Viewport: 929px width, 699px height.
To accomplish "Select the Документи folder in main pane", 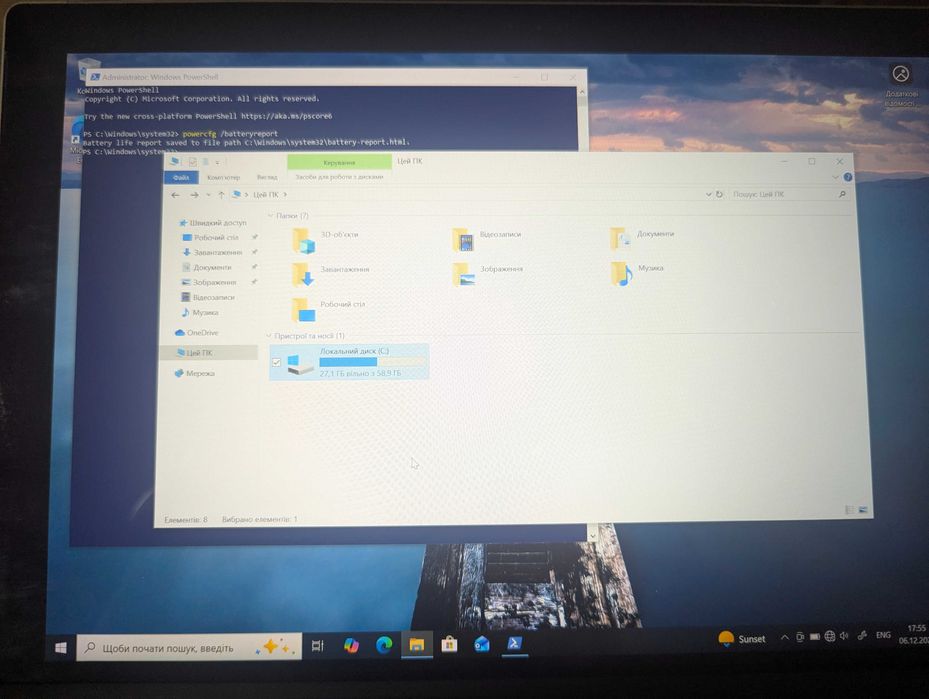I will point(642,238).
